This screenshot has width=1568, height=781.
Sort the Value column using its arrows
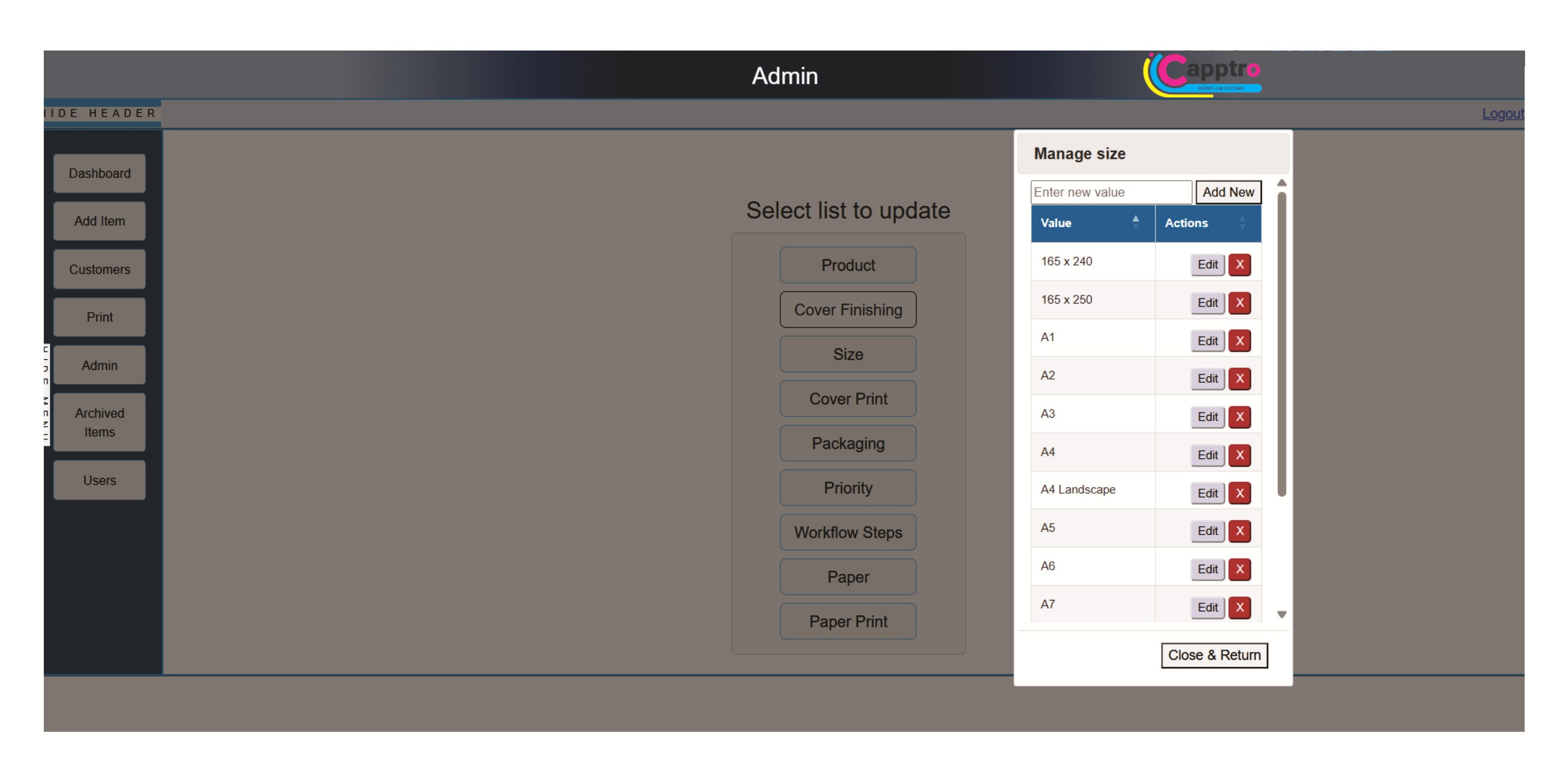click(1135, 223)
